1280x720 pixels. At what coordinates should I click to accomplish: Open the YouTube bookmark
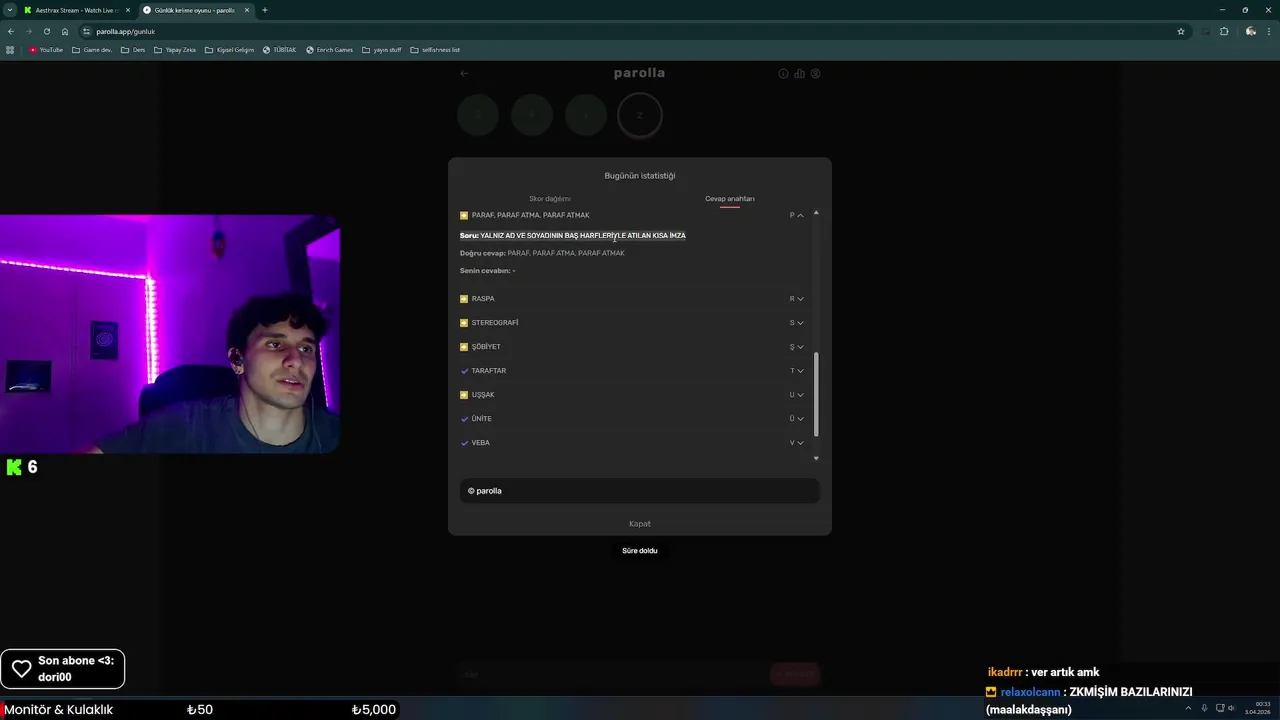[x=46, y=50]
